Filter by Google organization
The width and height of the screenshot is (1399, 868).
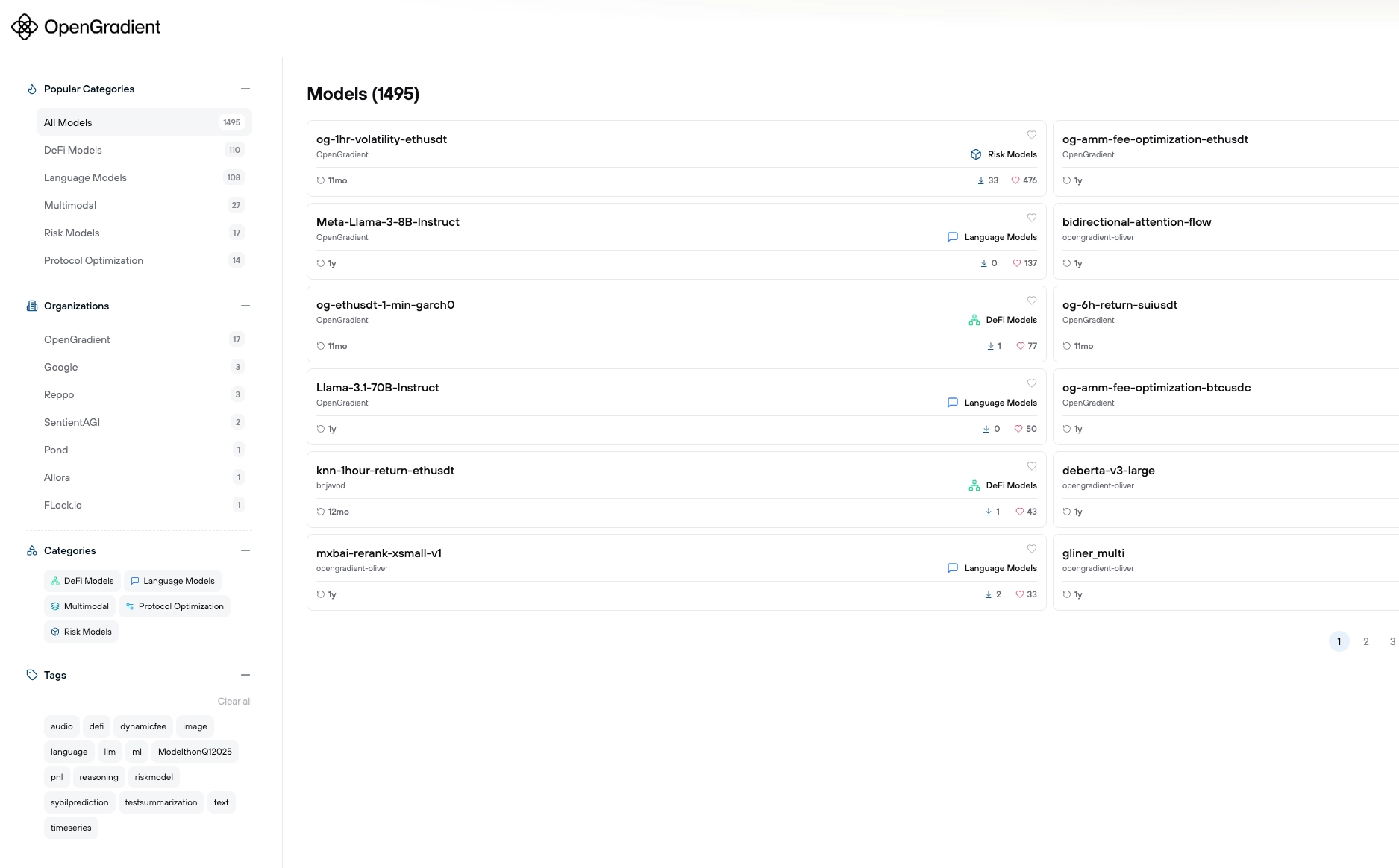[61, 367]
